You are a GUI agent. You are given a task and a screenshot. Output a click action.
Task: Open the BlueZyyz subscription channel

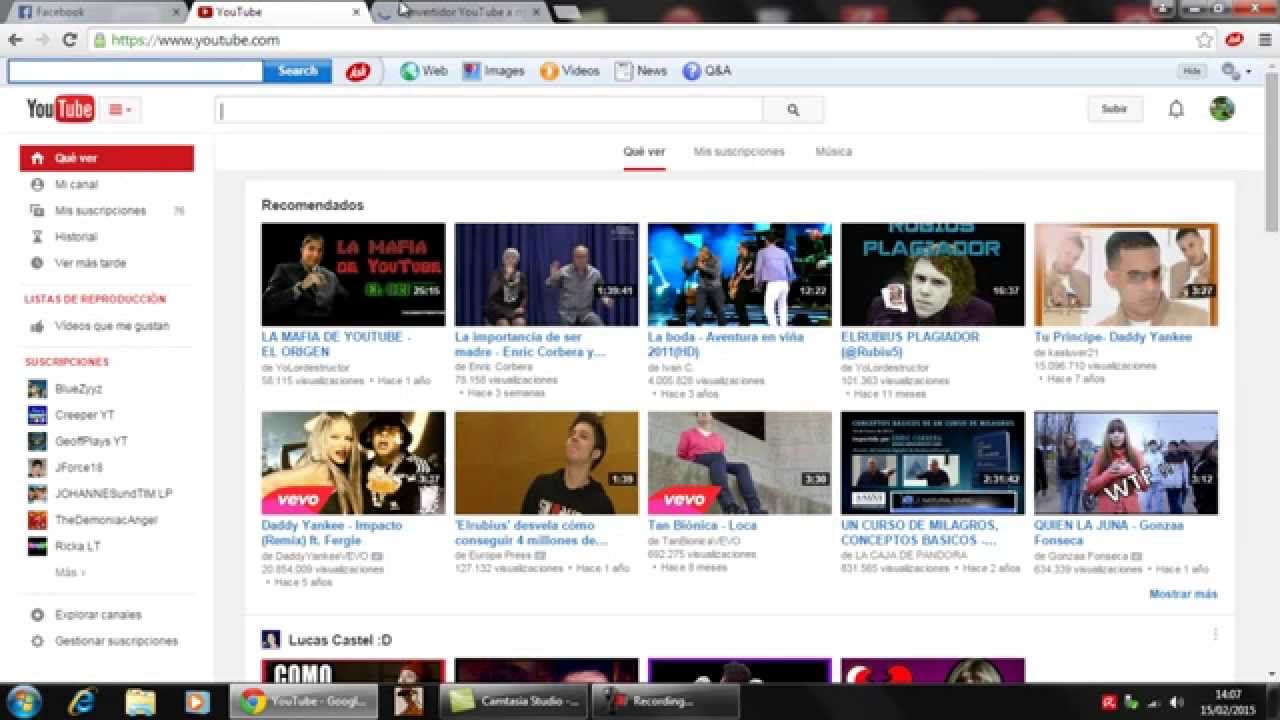coord(78,389)
